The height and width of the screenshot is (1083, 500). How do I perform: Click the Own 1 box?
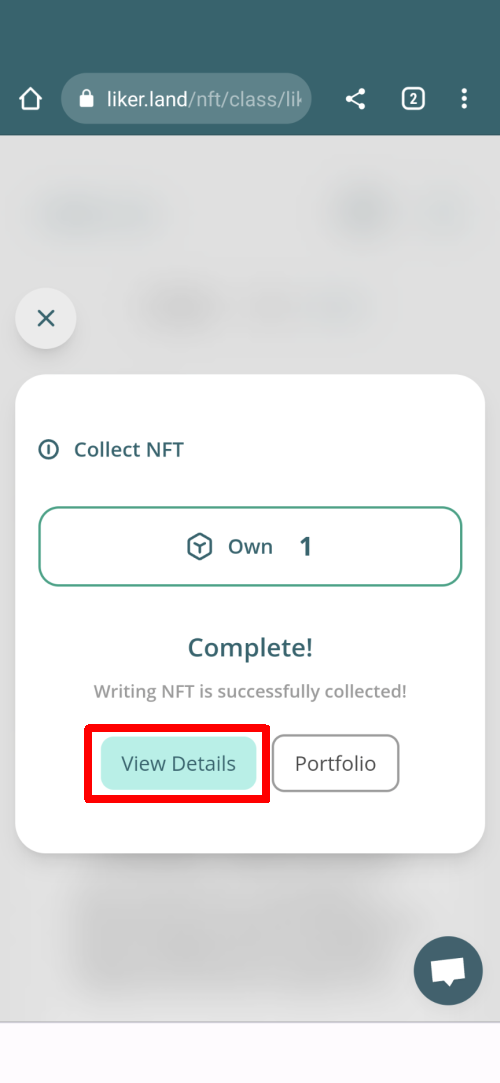250,546
